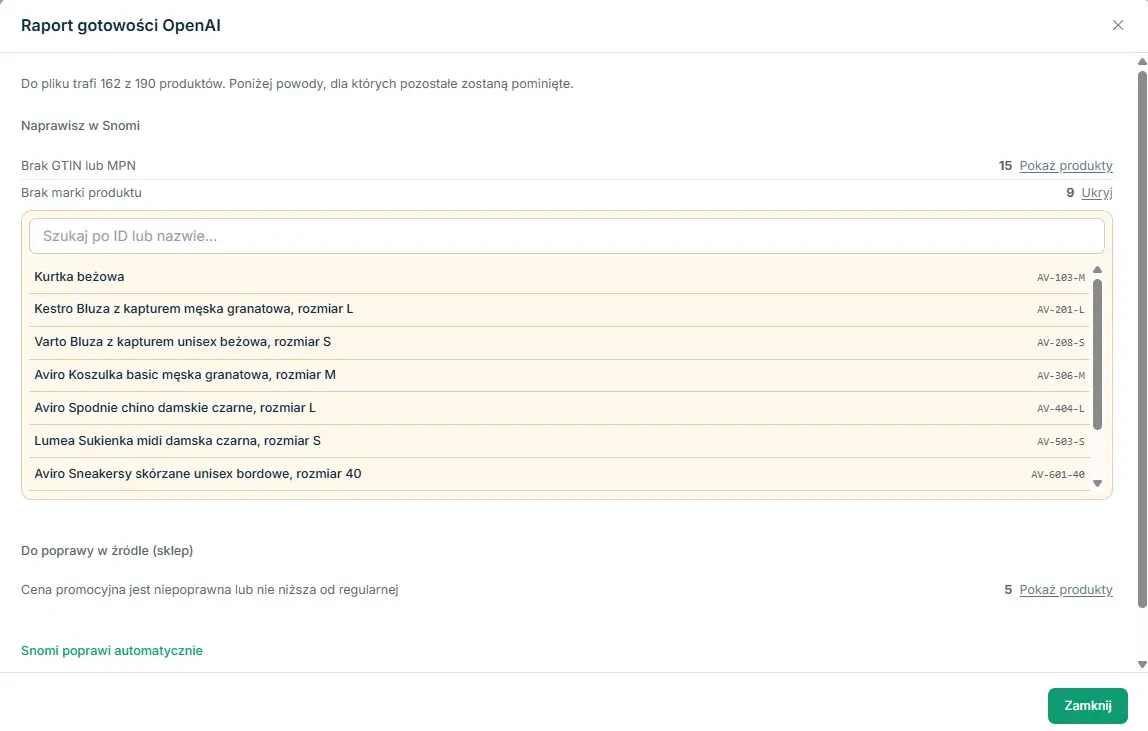Click the product list scrollbar thumb
The width and height of the screenshot is (1148, 731).
click(1097, 354)
